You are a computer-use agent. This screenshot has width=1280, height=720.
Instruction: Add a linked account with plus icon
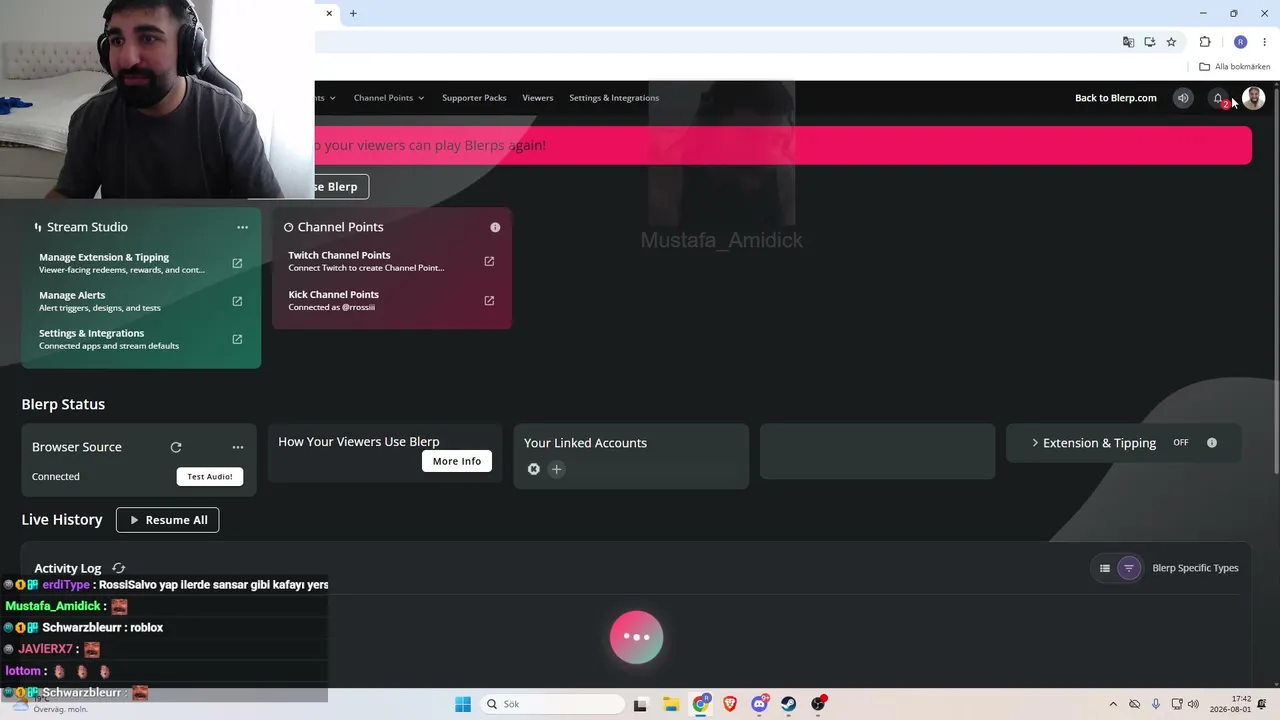coord(557,469)
